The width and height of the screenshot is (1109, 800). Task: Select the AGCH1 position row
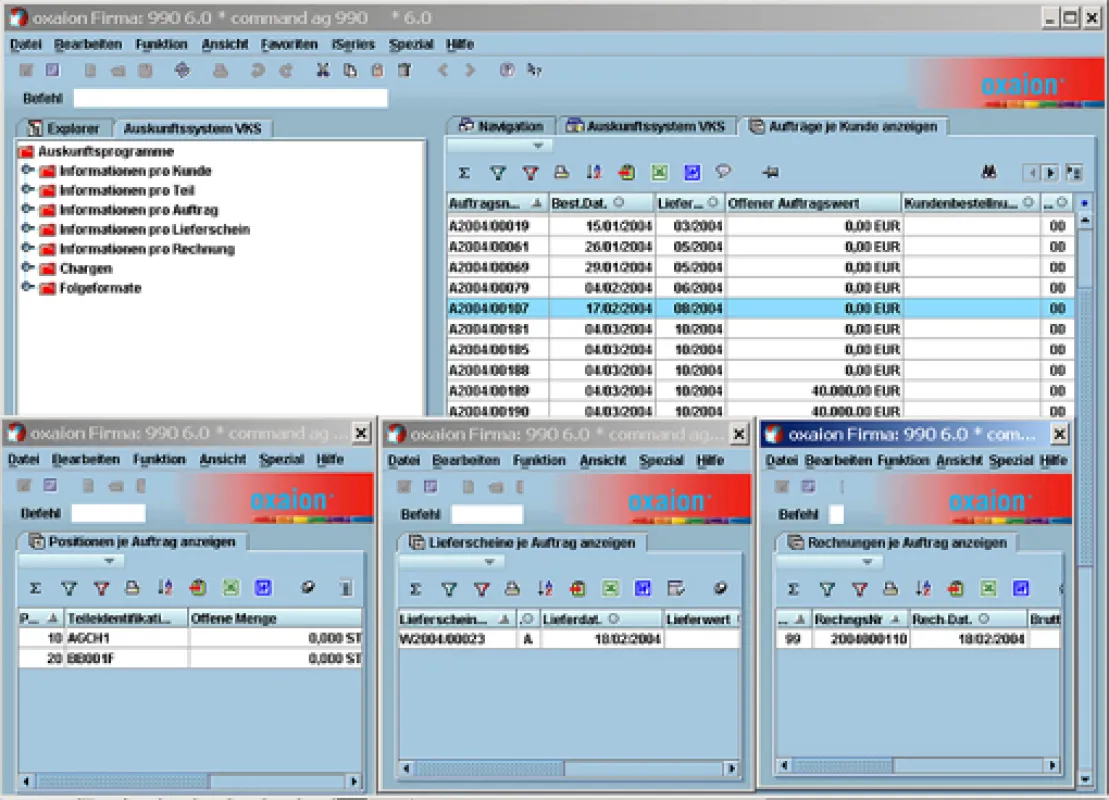190,638
